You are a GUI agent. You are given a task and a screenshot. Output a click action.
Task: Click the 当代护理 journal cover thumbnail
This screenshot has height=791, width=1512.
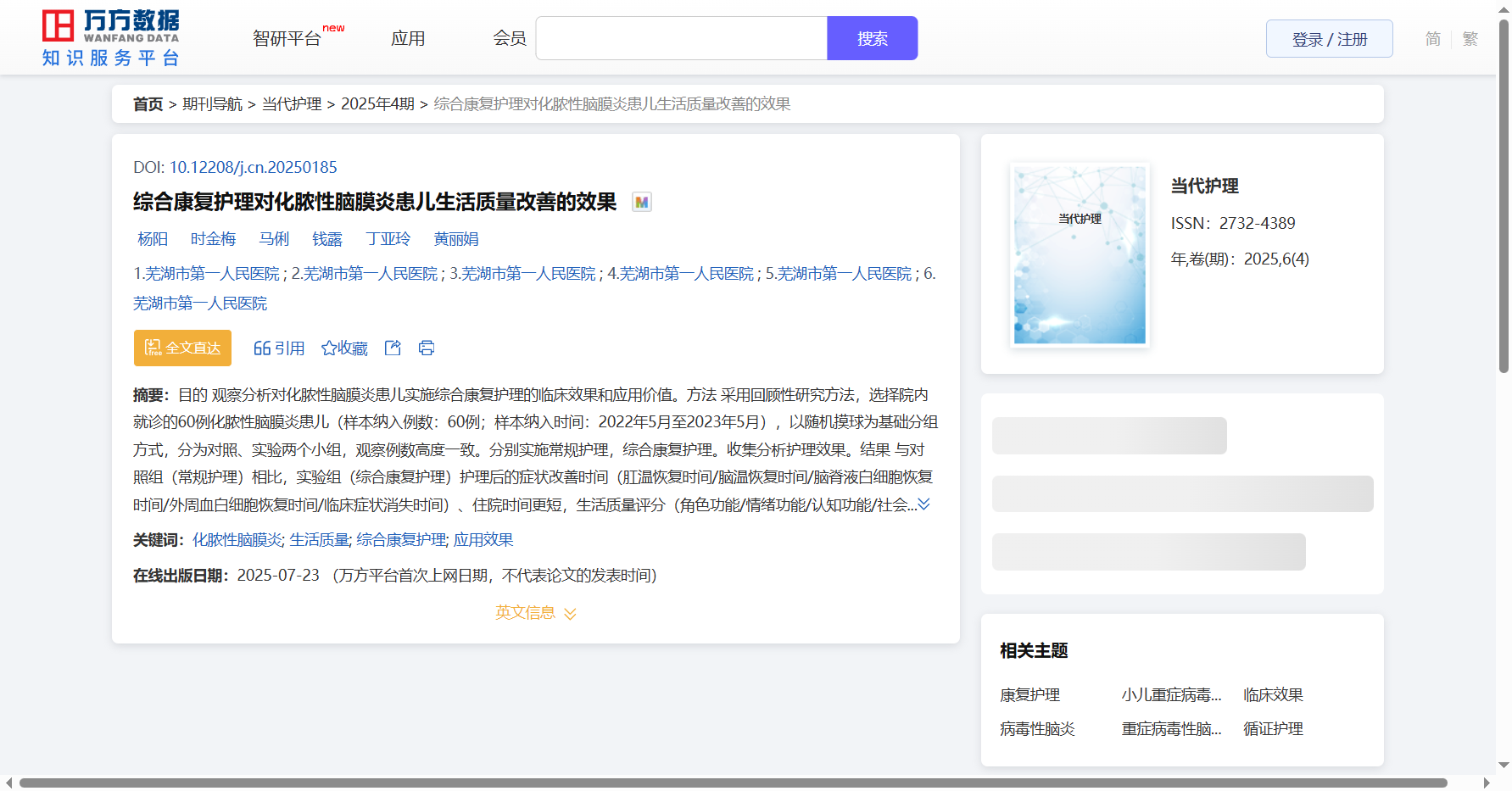point(1080,254)
